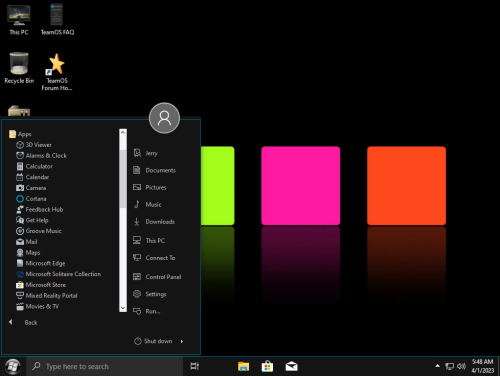Show hidden system tray icons
Viewport: 500px width, 376px height.
(x=437, y=366)
